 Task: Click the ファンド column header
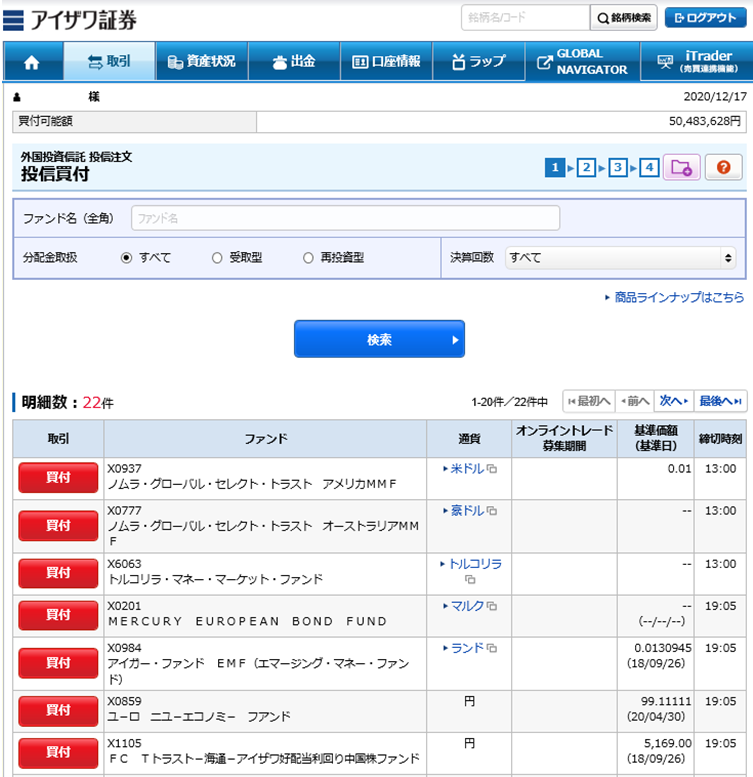pyautogui.click(x=266, y=439)
